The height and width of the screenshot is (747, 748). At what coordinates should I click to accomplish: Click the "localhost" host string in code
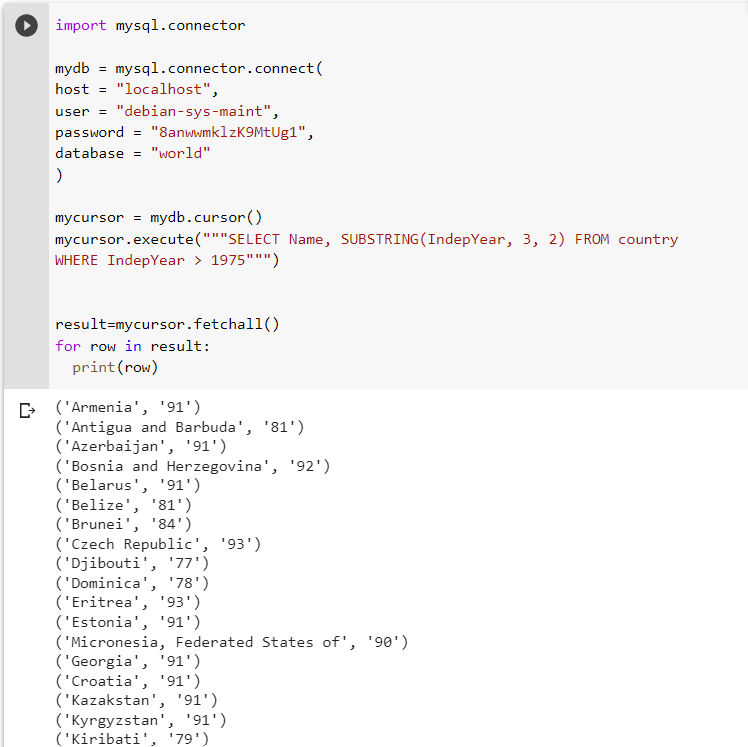[x=163, y=89]
